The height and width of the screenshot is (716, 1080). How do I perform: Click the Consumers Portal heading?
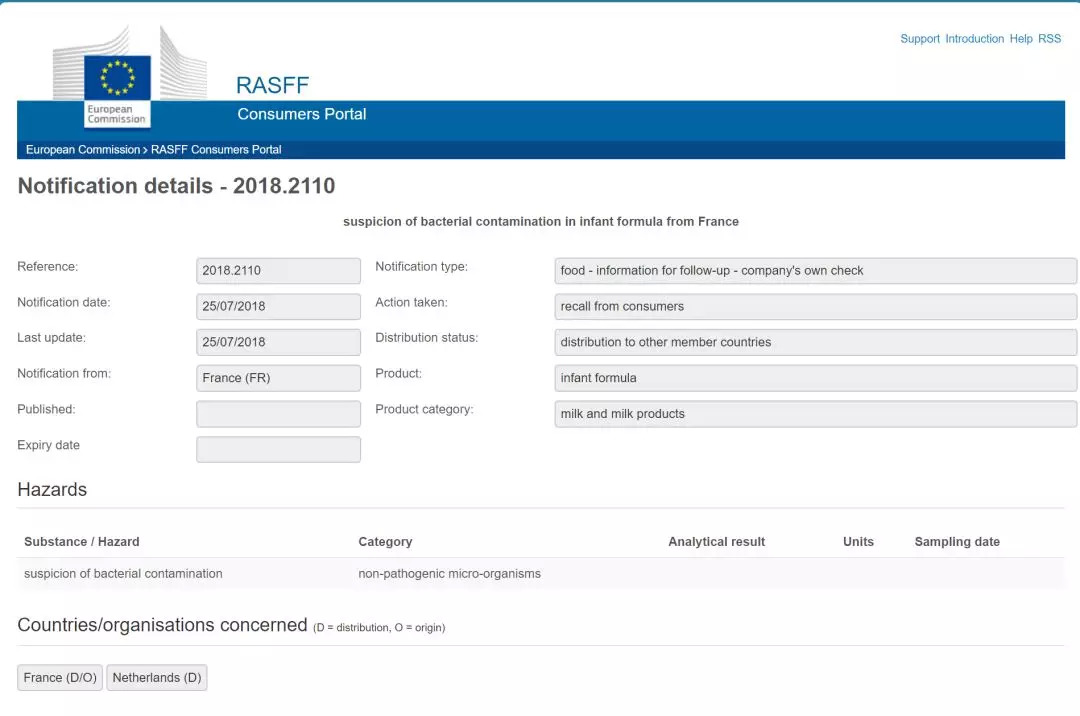coord(302,114)
